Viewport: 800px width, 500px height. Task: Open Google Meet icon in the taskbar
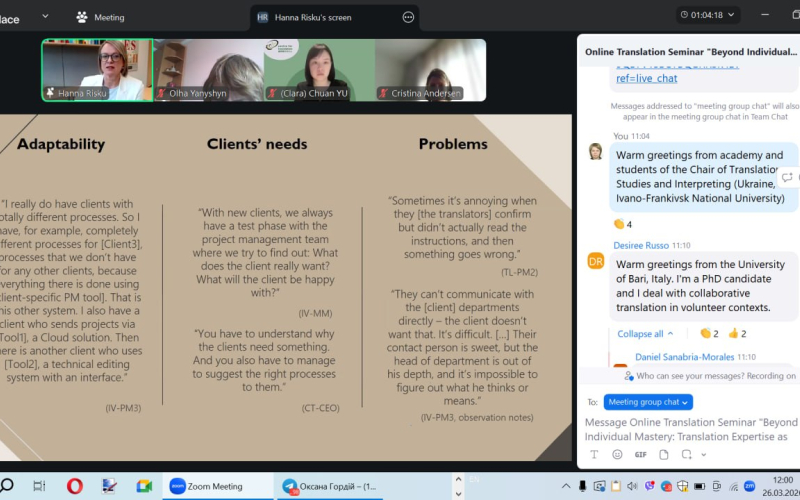144,486
